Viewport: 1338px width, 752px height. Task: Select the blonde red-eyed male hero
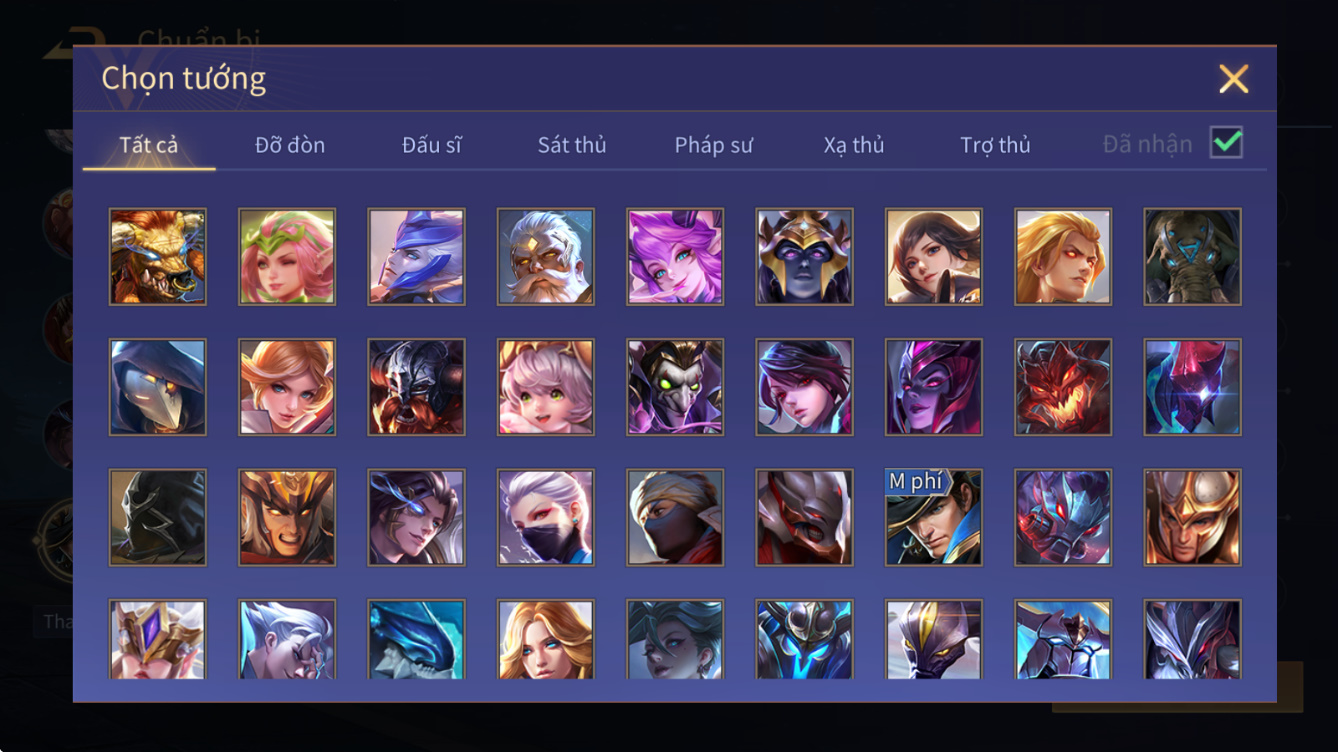click(1063, 256)
